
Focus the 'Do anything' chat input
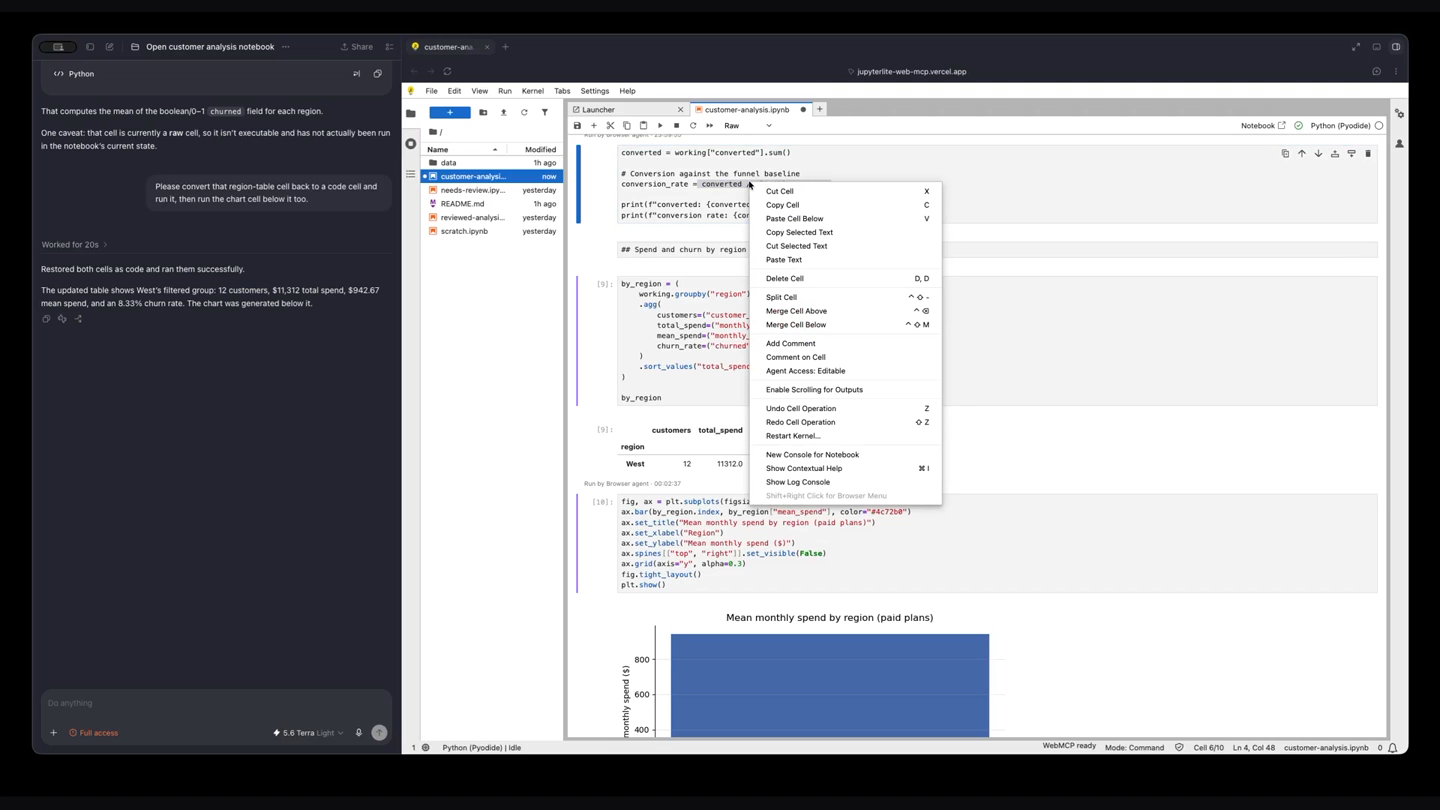pyautogui.click(x=216, y=703)
